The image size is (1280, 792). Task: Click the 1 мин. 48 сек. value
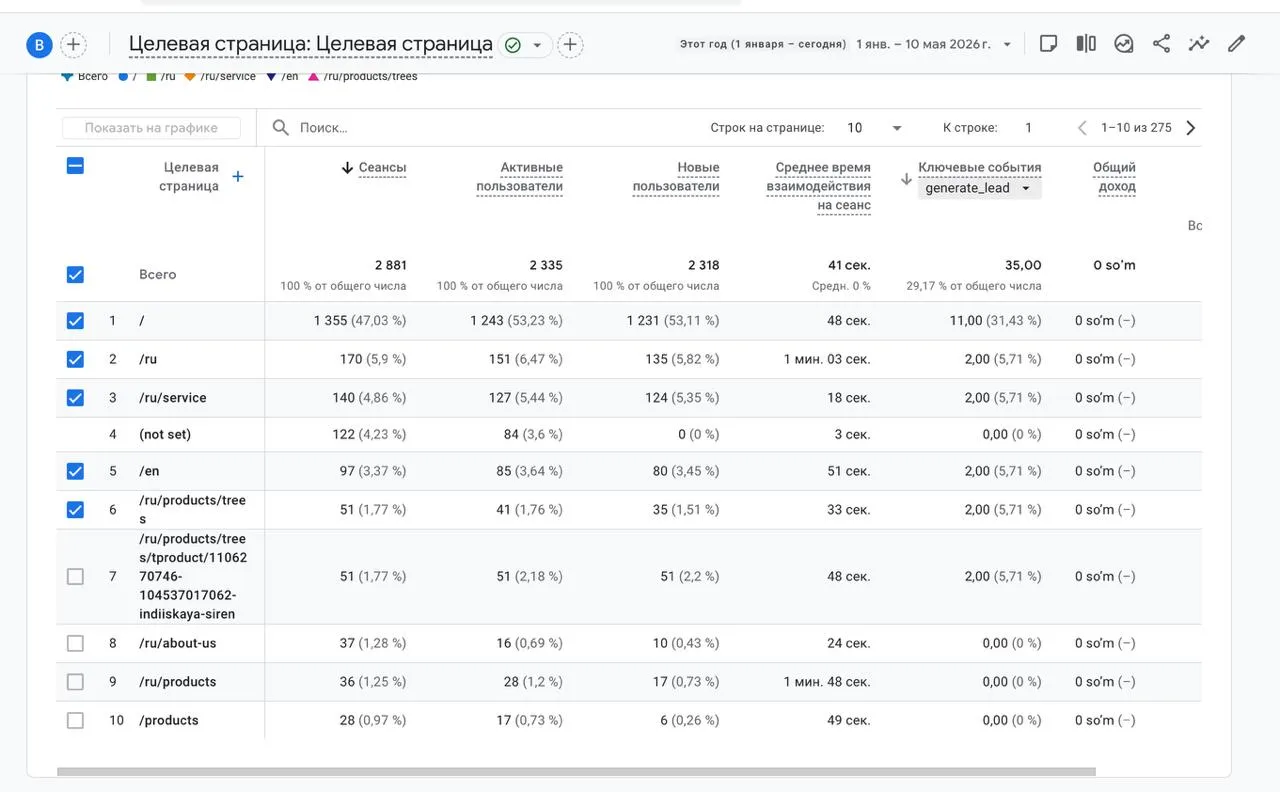pyautogui.click(x=827, y=682)
